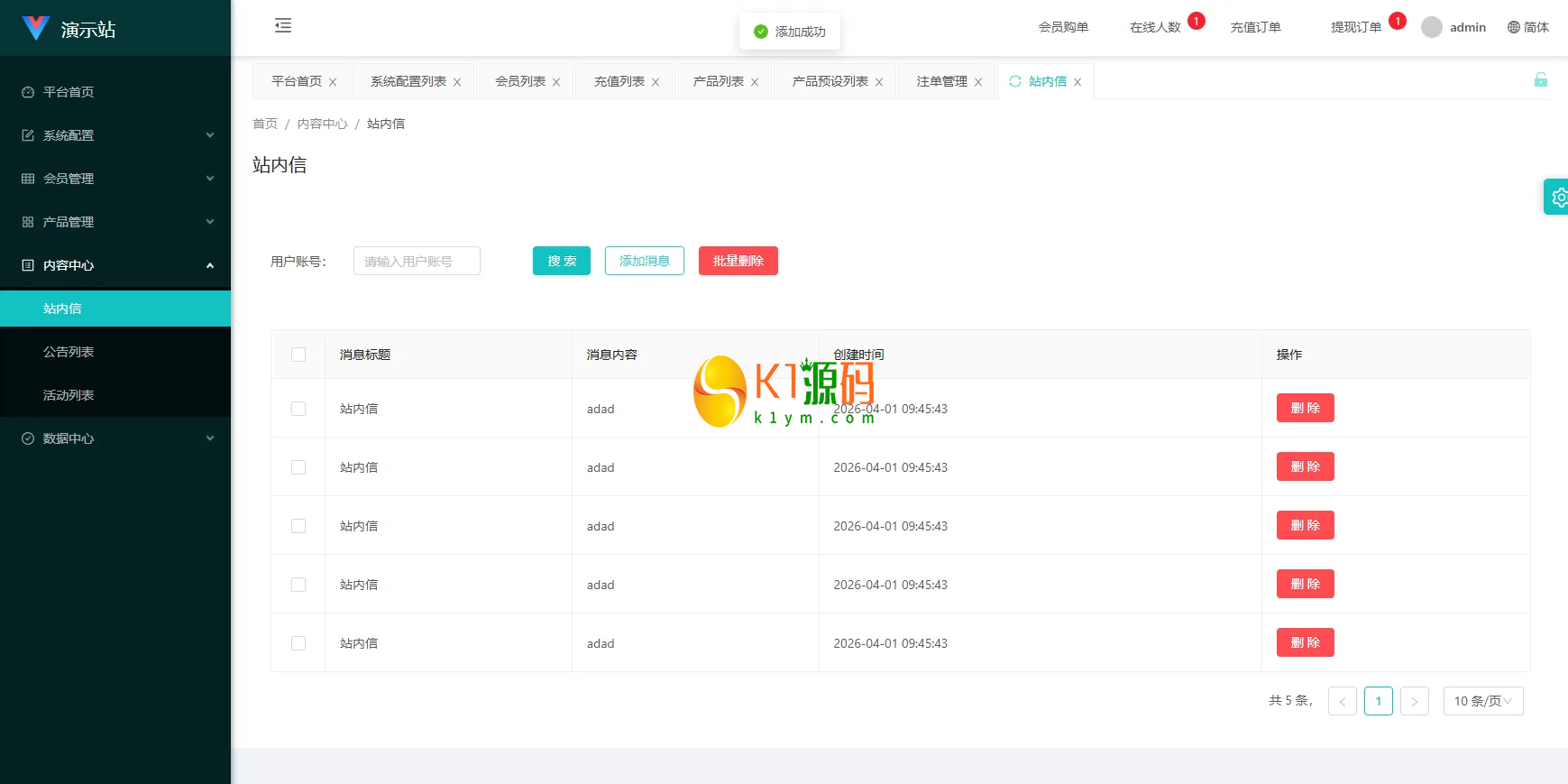Switch to the 会员列表 tab
Viewport: 1568px width, 784px height.
pos(520,81)
